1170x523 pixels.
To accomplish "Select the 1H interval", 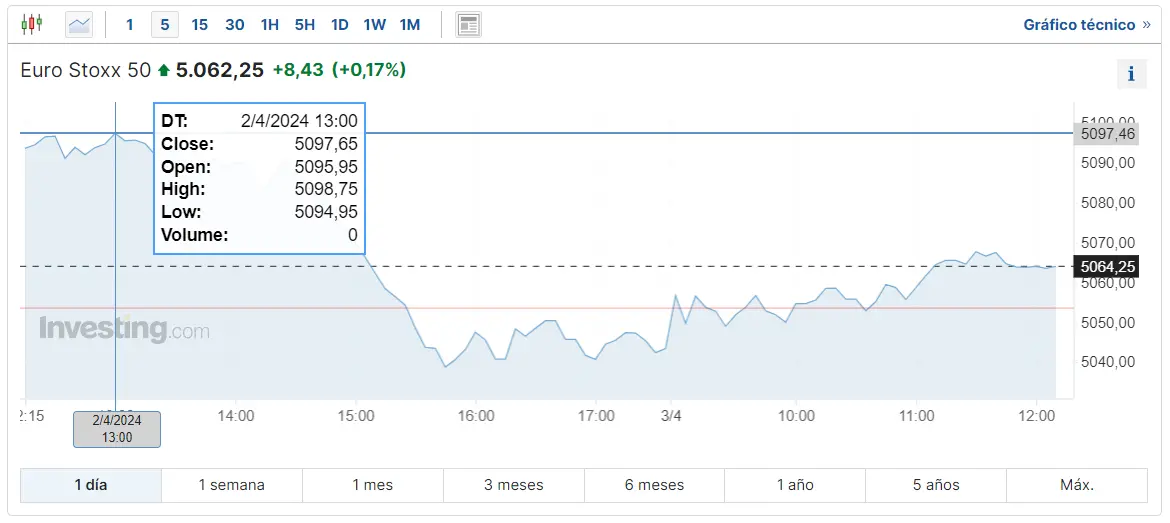I will tap(269, 24).
